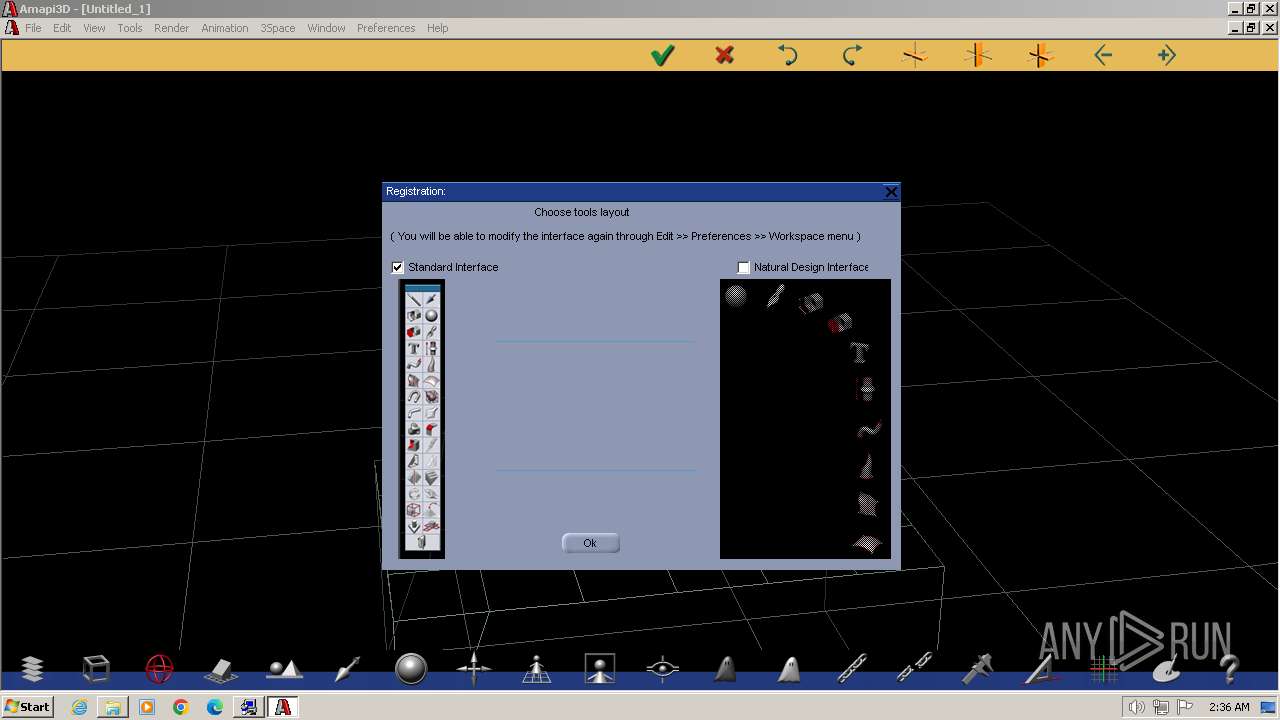Viewport: 1280px width, 720px height.
Task: Click the figure standing on grid icon
Action: point(537,668)
